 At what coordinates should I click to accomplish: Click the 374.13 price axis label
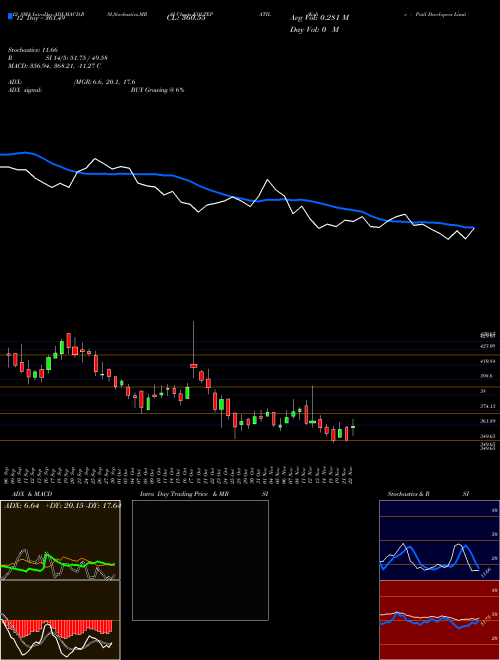click(488, 406)
